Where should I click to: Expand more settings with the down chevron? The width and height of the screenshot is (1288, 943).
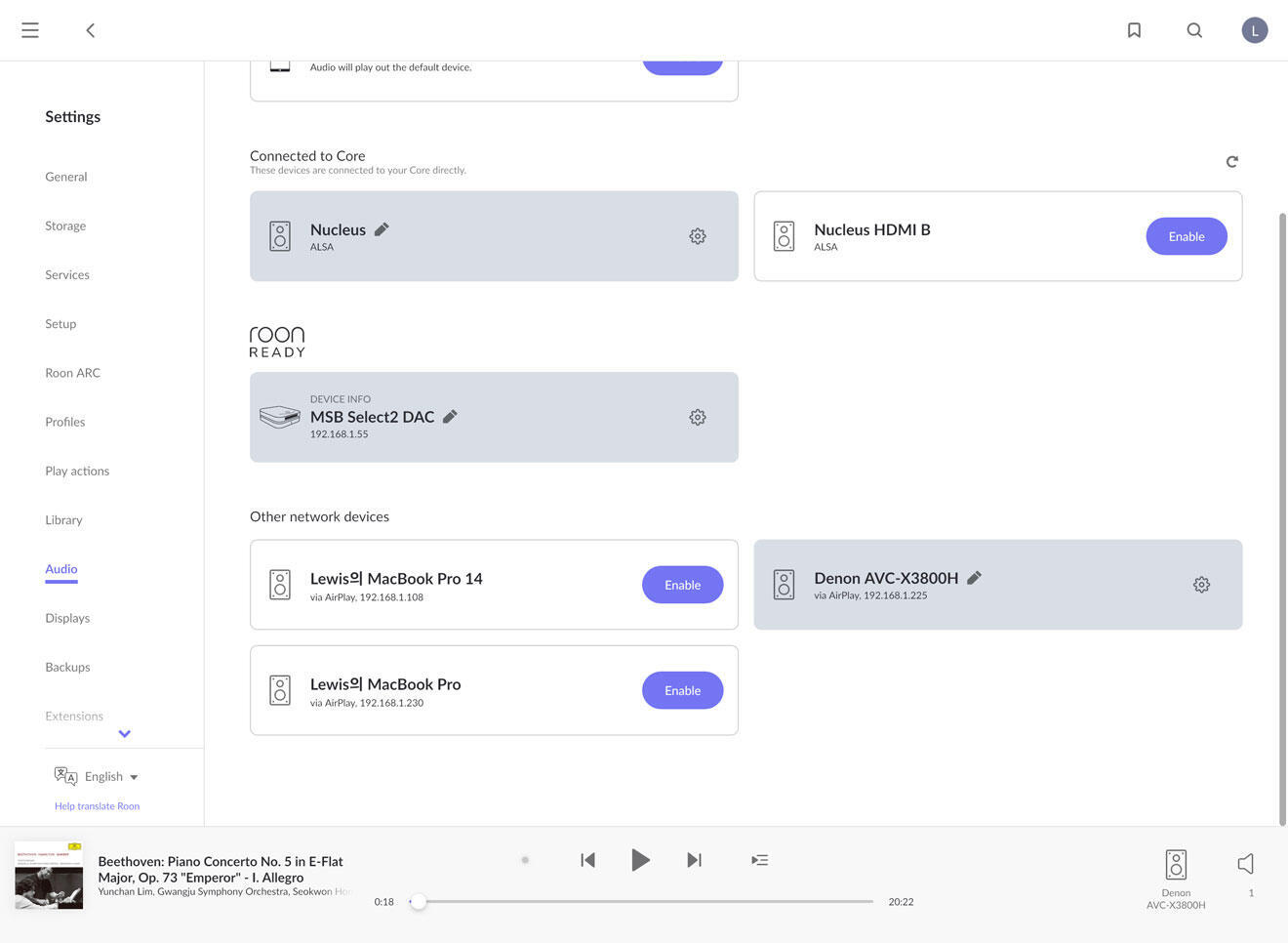point(125,734)
